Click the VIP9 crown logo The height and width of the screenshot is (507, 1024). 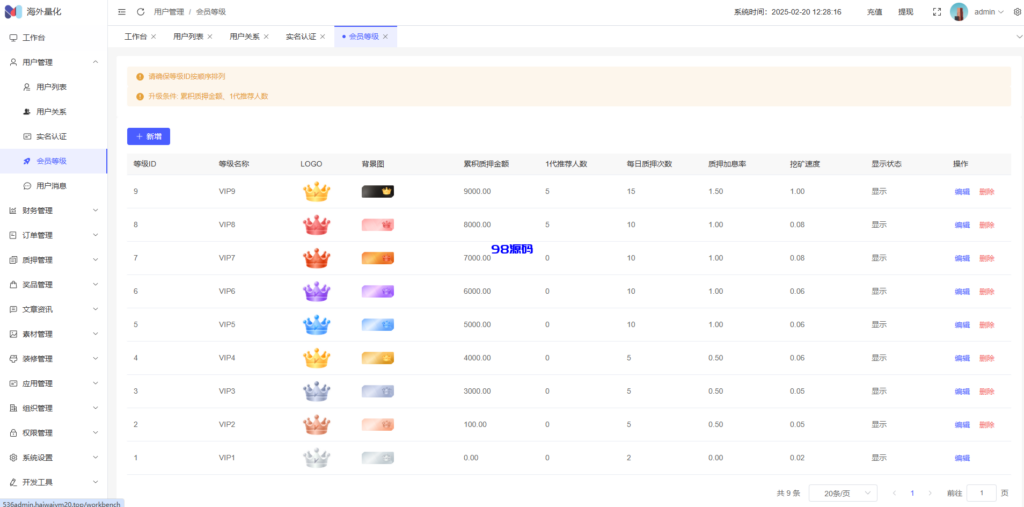tap(317, 191)
